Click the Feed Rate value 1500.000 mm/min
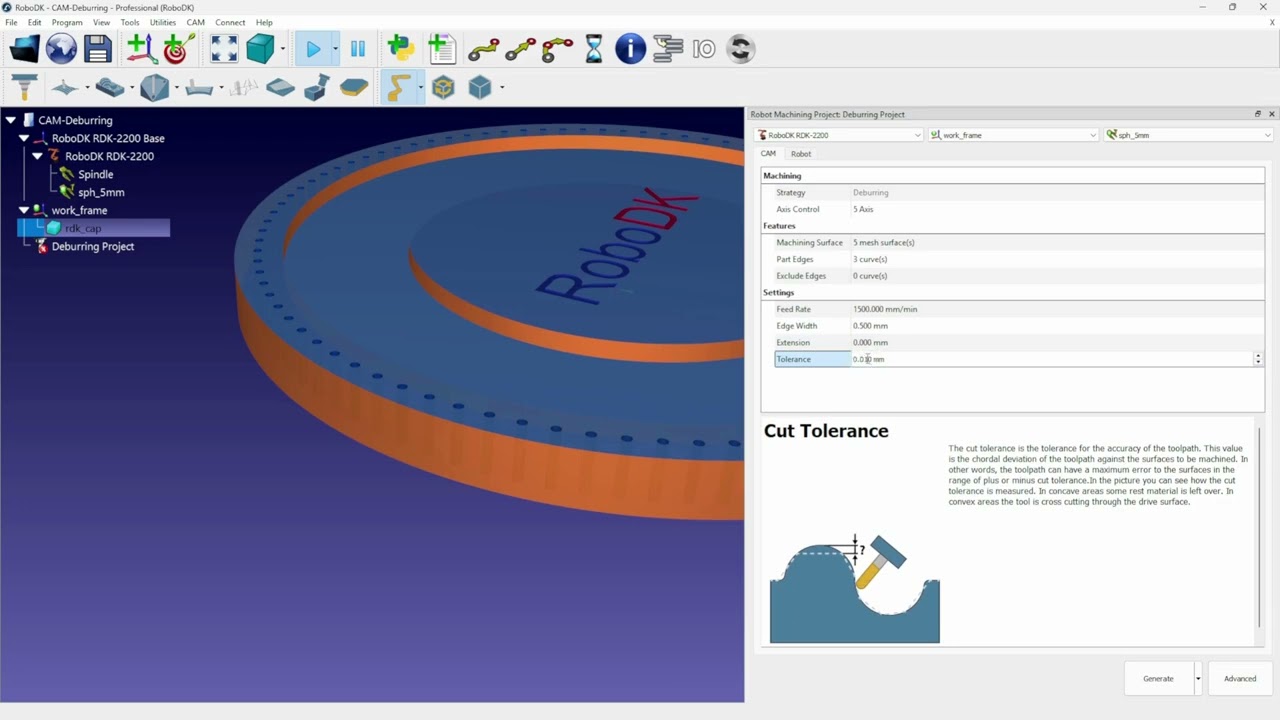The width and height of the screenshot is (1280, 720). click(x=885, y=309)
